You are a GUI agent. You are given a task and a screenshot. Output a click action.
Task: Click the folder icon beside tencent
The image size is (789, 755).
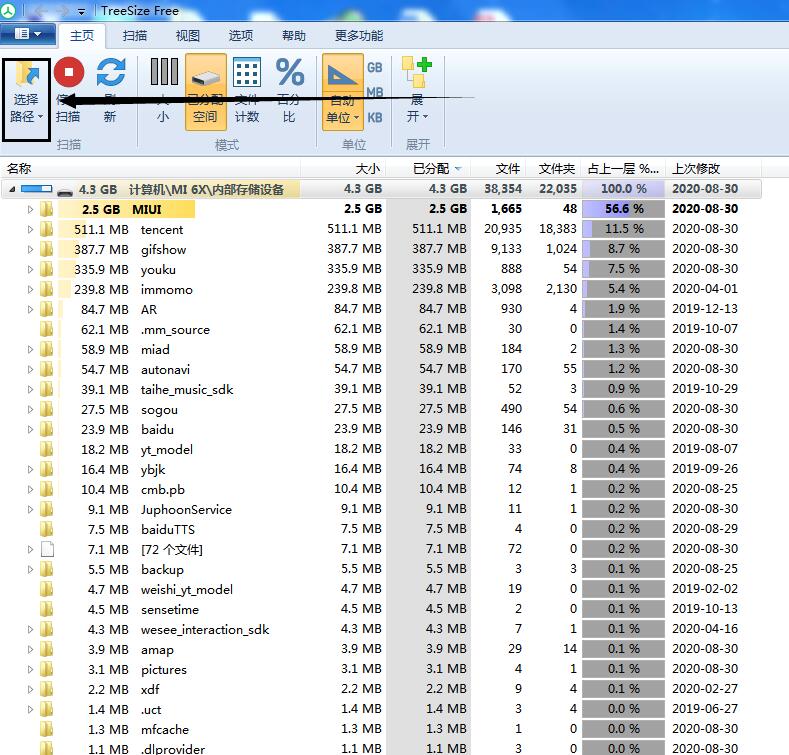(46, 230)
